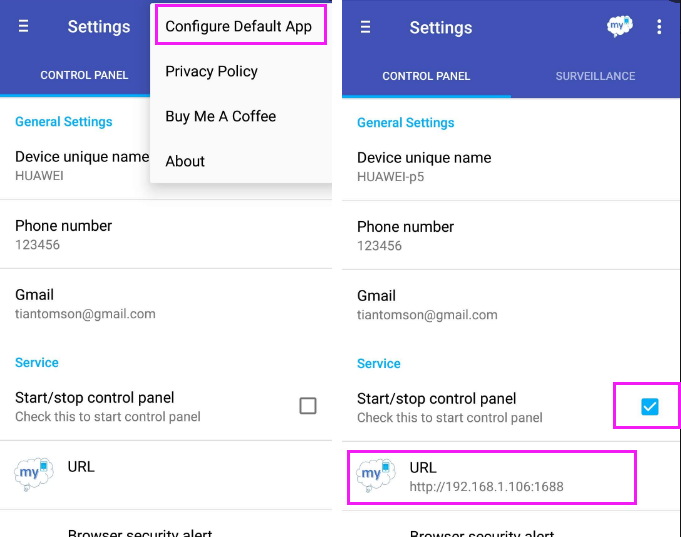
Task: Enable the unchecked Start/stop control panel checkbox
Action: pyautogui.click(x=308, y=405)
